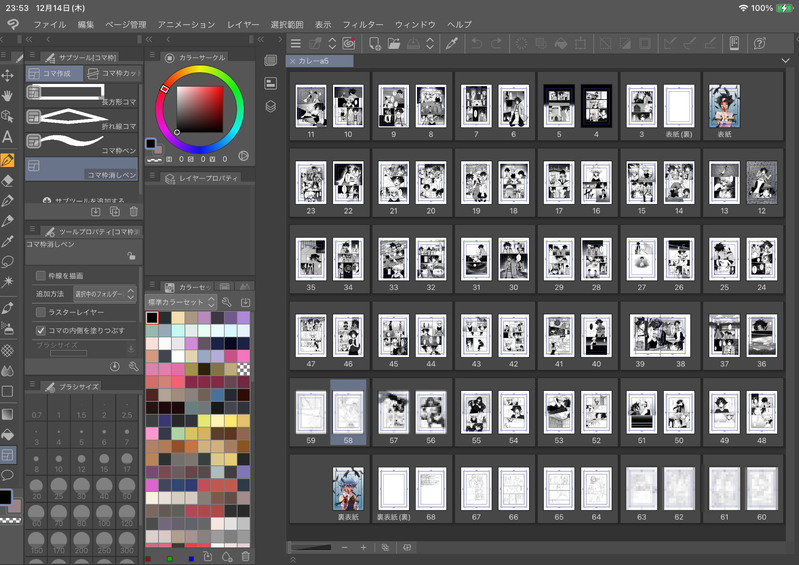Open the 追加方法 dropdown

point(104,294)
